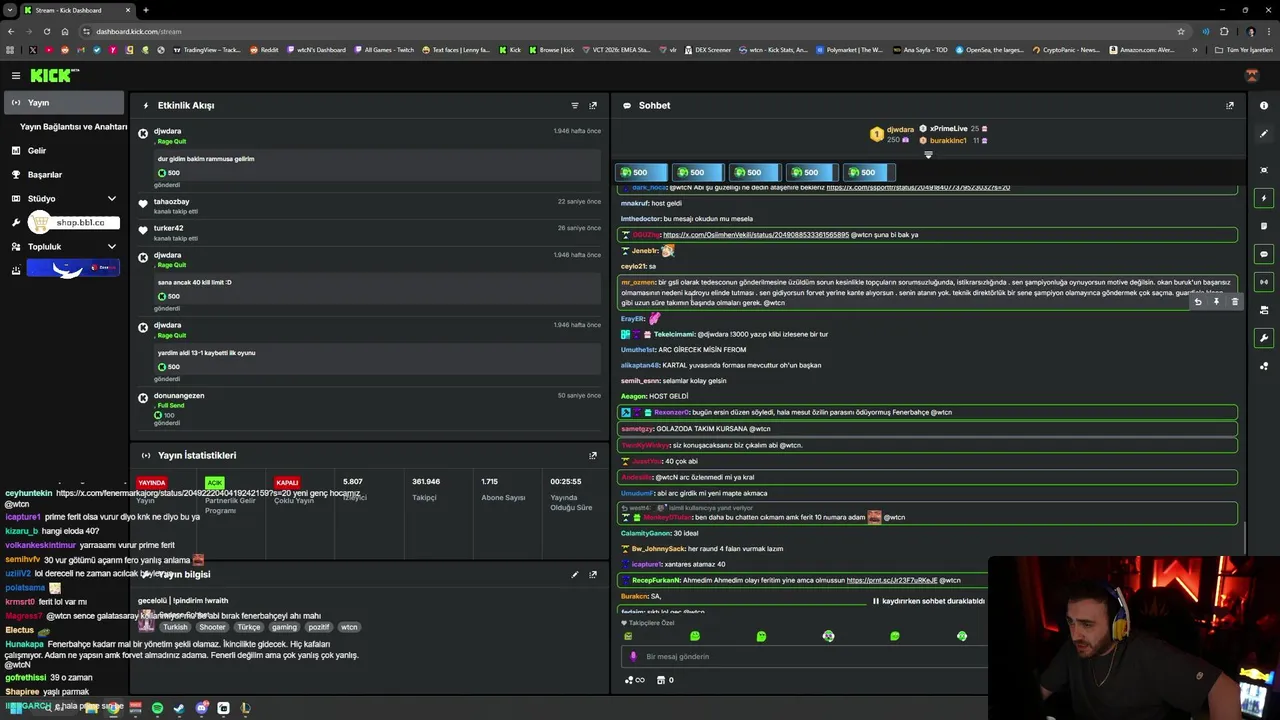
Task: Click the turker42 follow event
Action: pyautogui.click(x=369, y=232)
